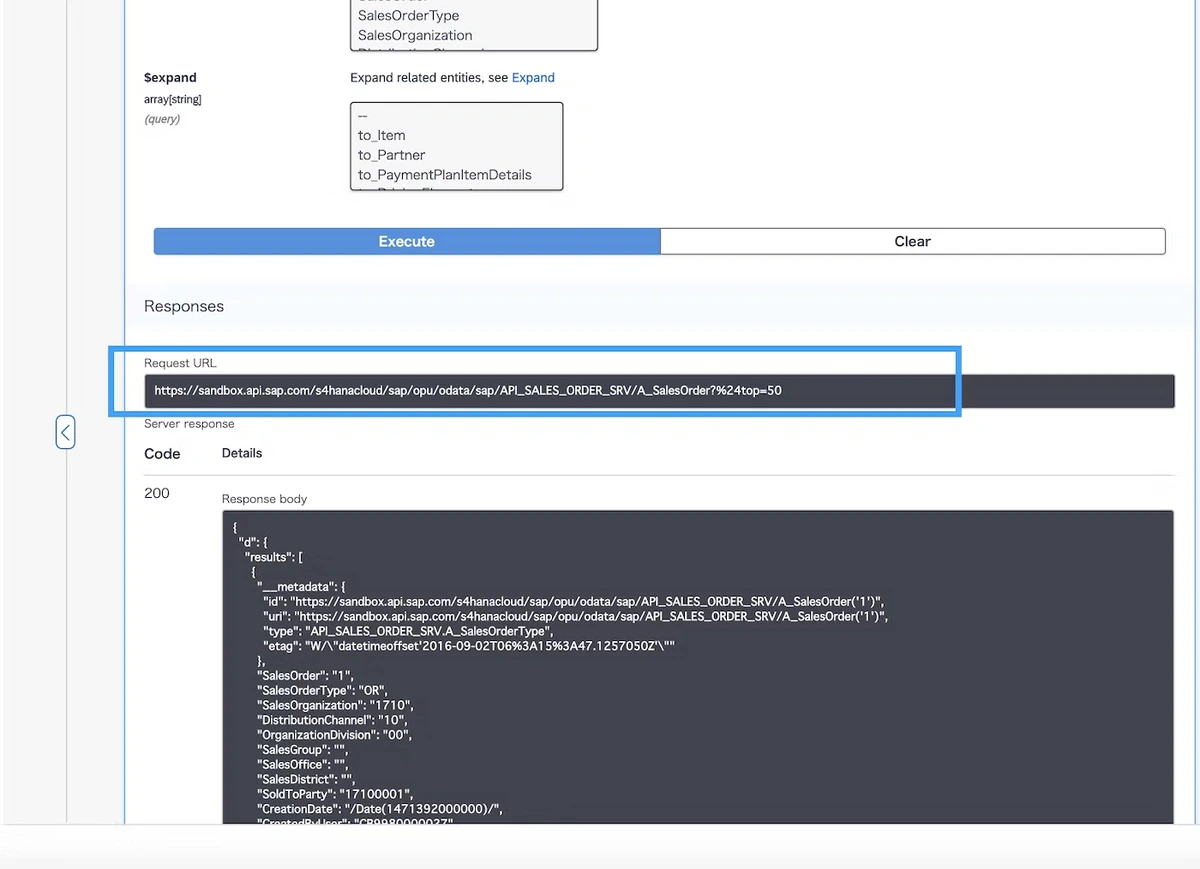Click the $expand parameter name
Viewport: 1200px width, 869px height.
170,77
